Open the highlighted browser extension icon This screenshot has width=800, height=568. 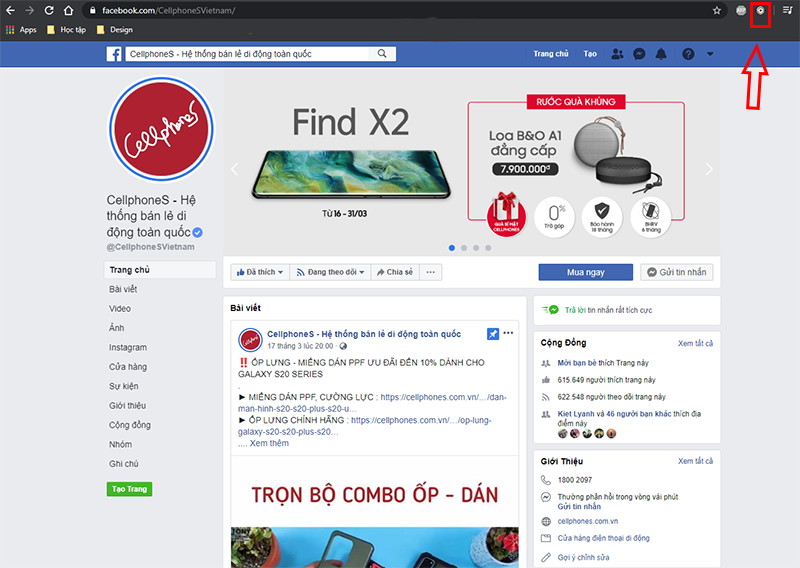(760, 10)
